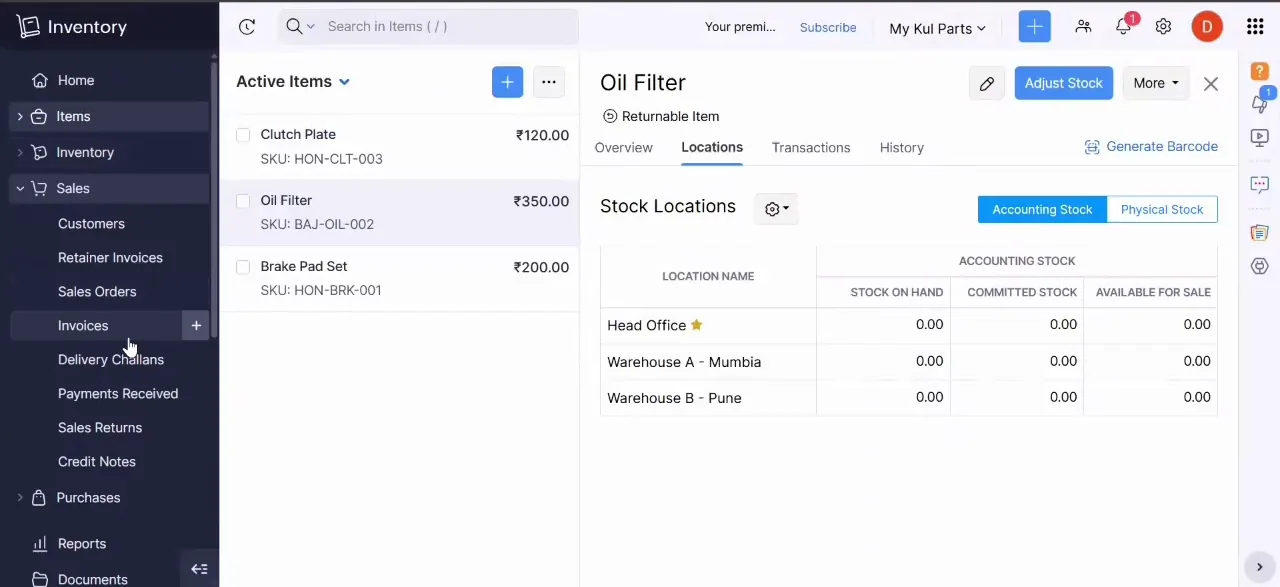This screenshot has height=587, width=1280.
Task: Click the Generate Barcode link
Action: pos(1162,147)
